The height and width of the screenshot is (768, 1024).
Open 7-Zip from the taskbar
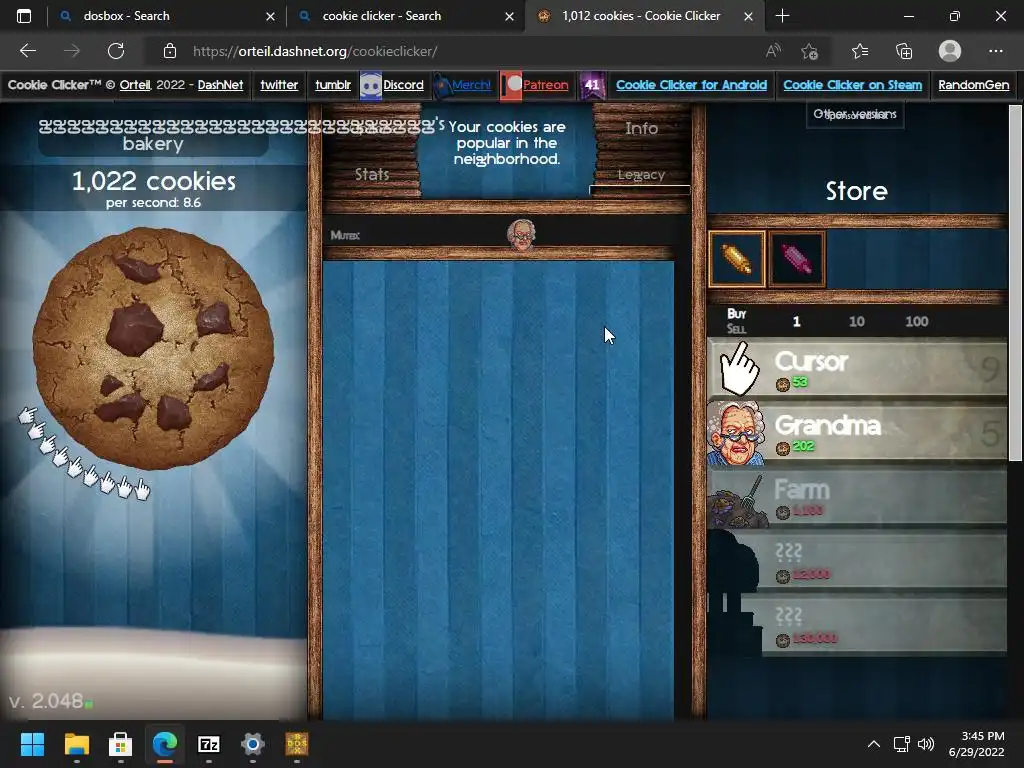(x=209, y=744)
